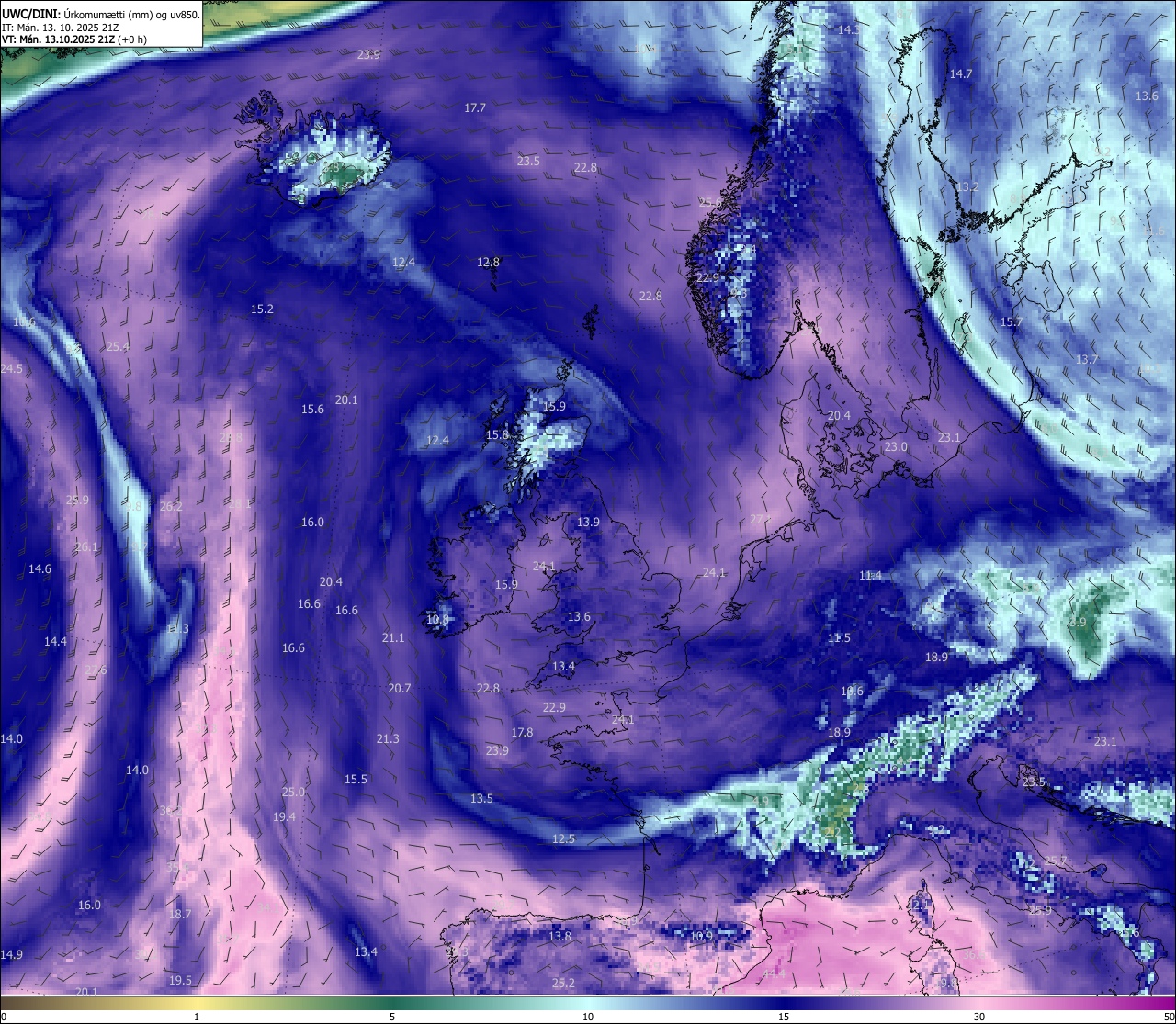Viewport: 1176px width, 1024px height.
Task: Click the 25.0 value label
Action: (x=293, y=792)
